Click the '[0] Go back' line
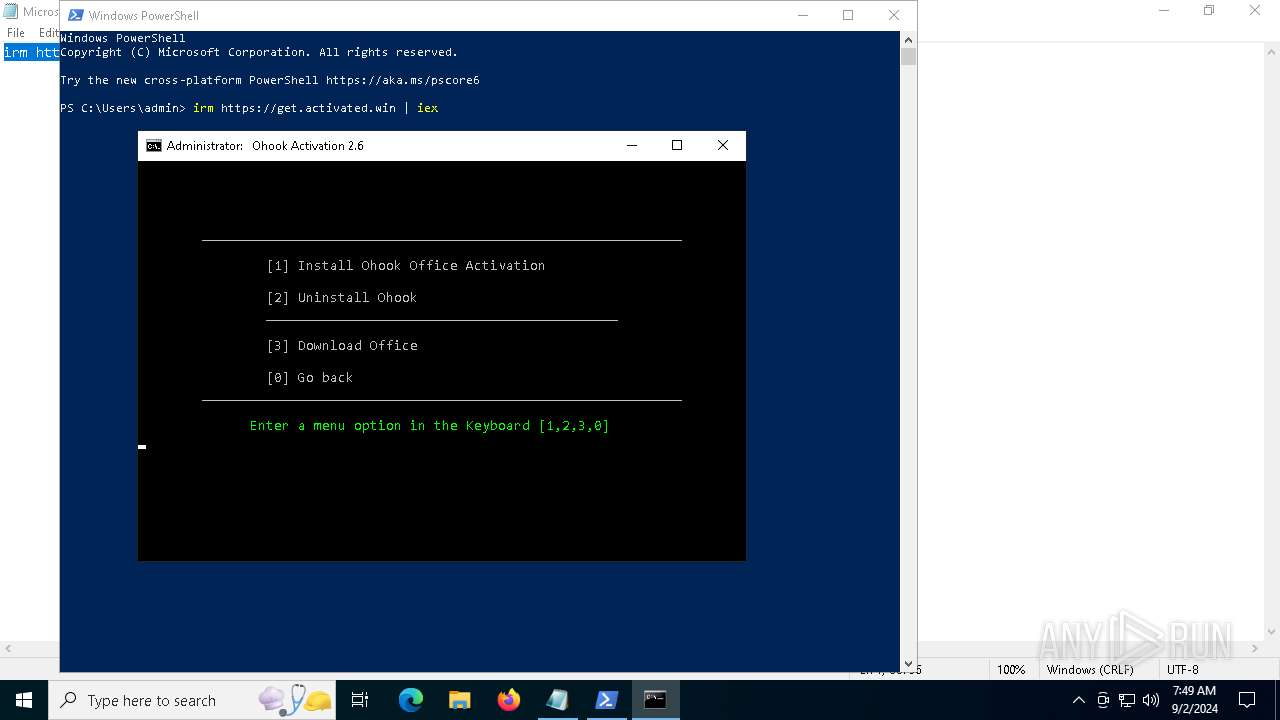 pyautogui.click(x=309, y=378)
